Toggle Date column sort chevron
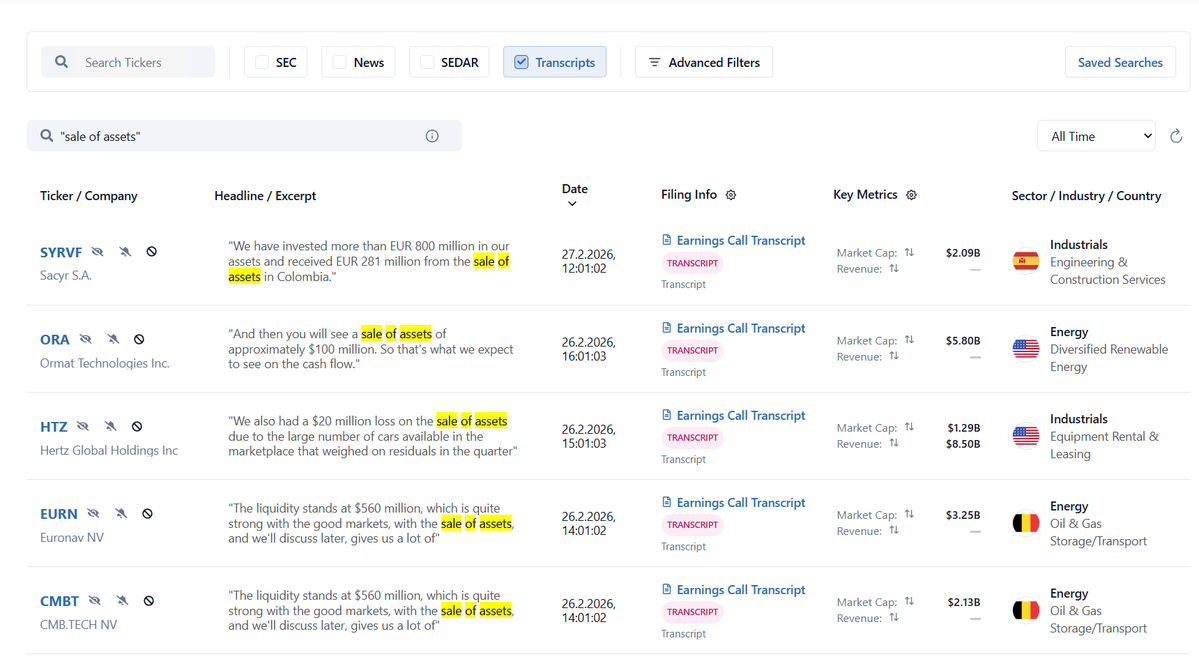Screen dimensions: 1199x666 (572, 203)
